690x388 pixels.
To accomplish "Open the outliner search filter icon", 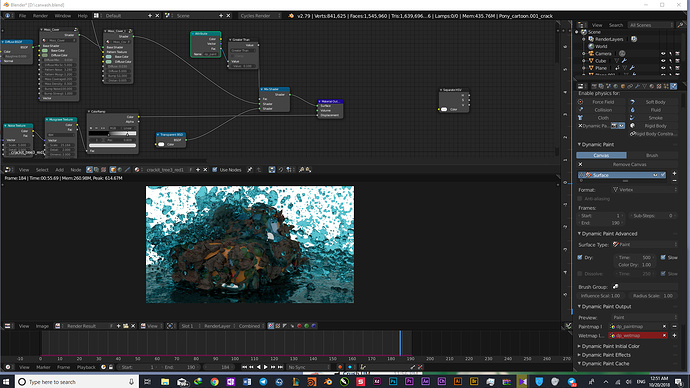I will point(680,25).
